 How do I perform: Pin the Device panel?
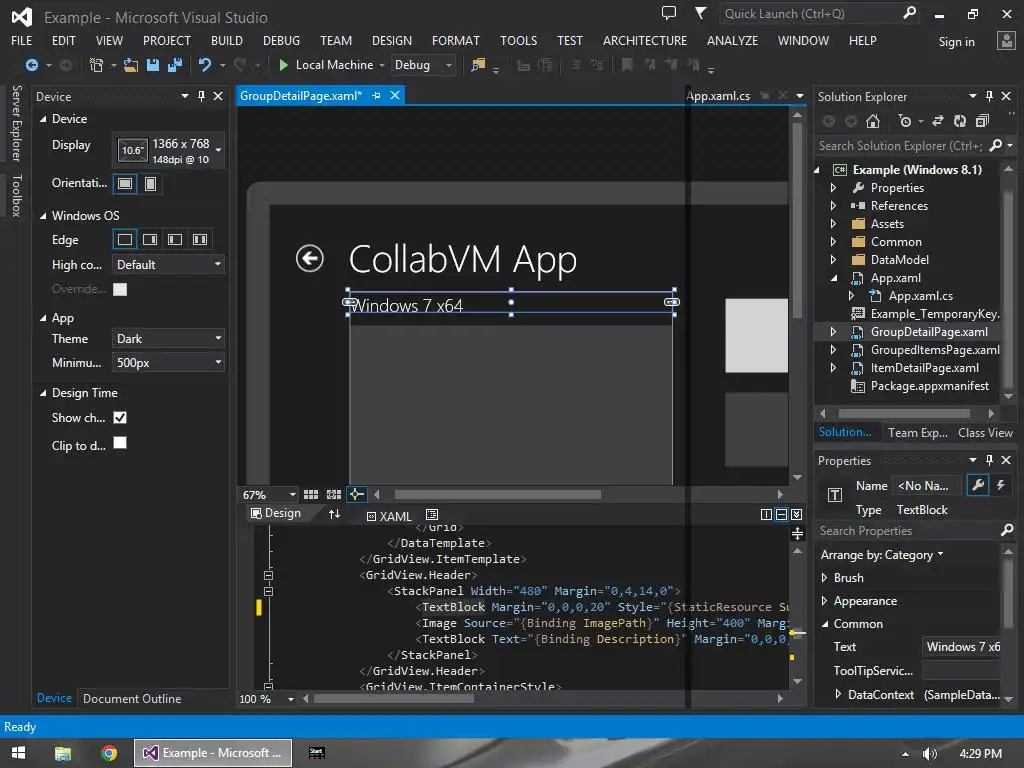202,96
